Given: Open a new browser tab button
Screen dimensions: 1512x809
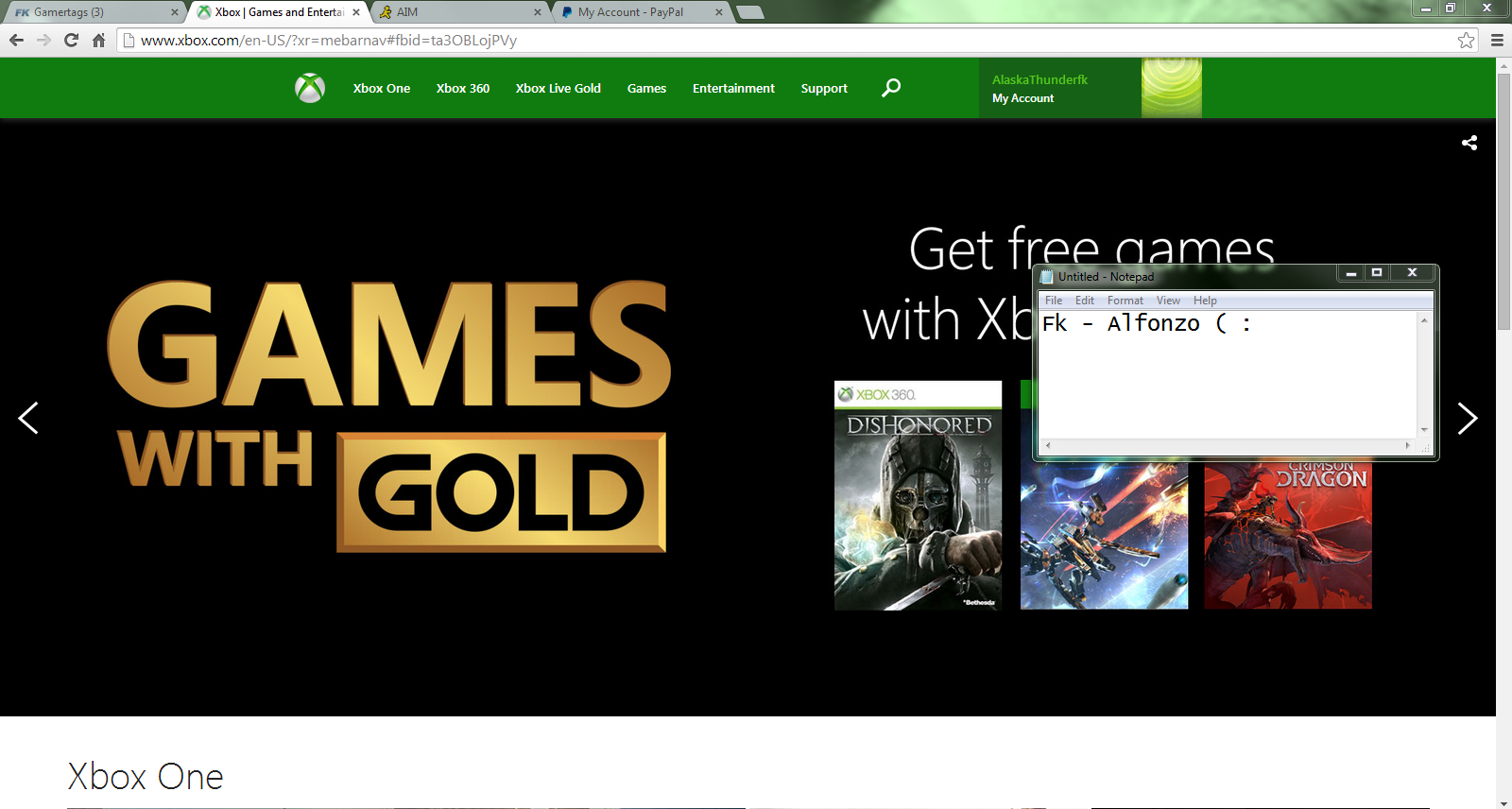Looking at the screenshot, I should pyautogui.click(x=749, y=12).
